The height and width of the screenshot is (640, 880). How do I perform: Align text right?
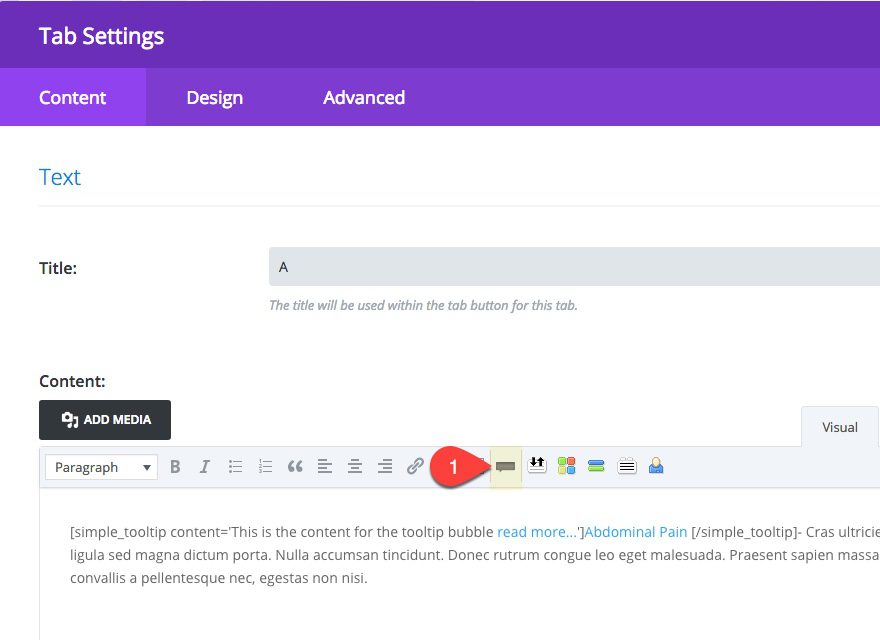click(x=384, y=466)
